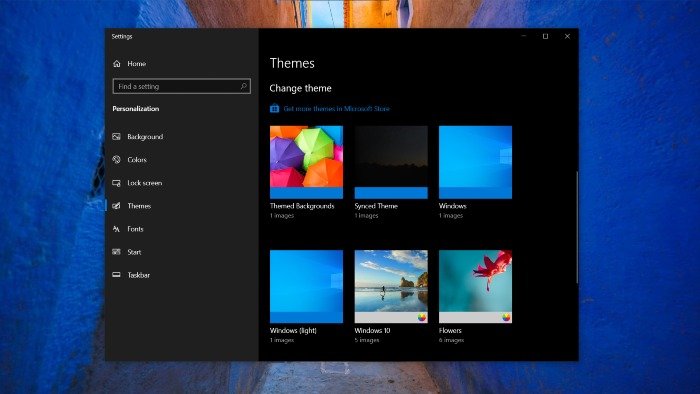The height and width of the screenshot is (394, 700).
Task: Click the 5 images text under Windows 10
Action: coord(367,340)
